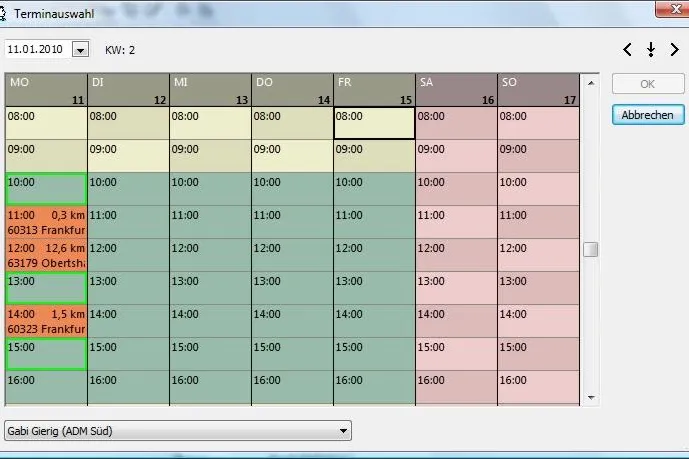This screenshot has height=459, width=689.
Task: Click the Abbrechen button
Action: (648, 115)
